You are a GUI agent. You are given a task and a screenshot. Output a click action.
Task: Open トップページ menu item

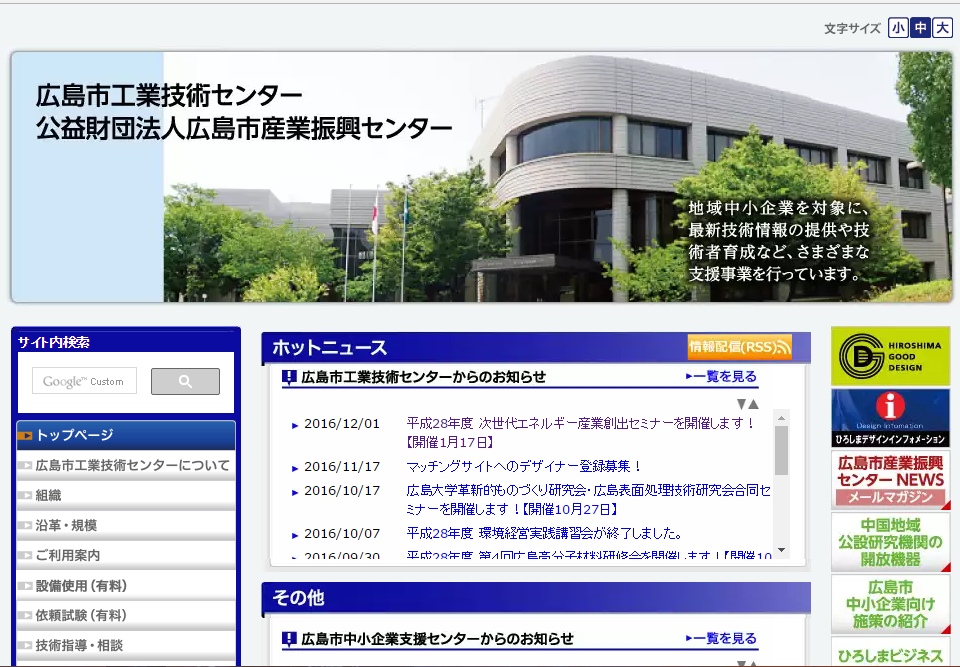click(x=126, y=435)
